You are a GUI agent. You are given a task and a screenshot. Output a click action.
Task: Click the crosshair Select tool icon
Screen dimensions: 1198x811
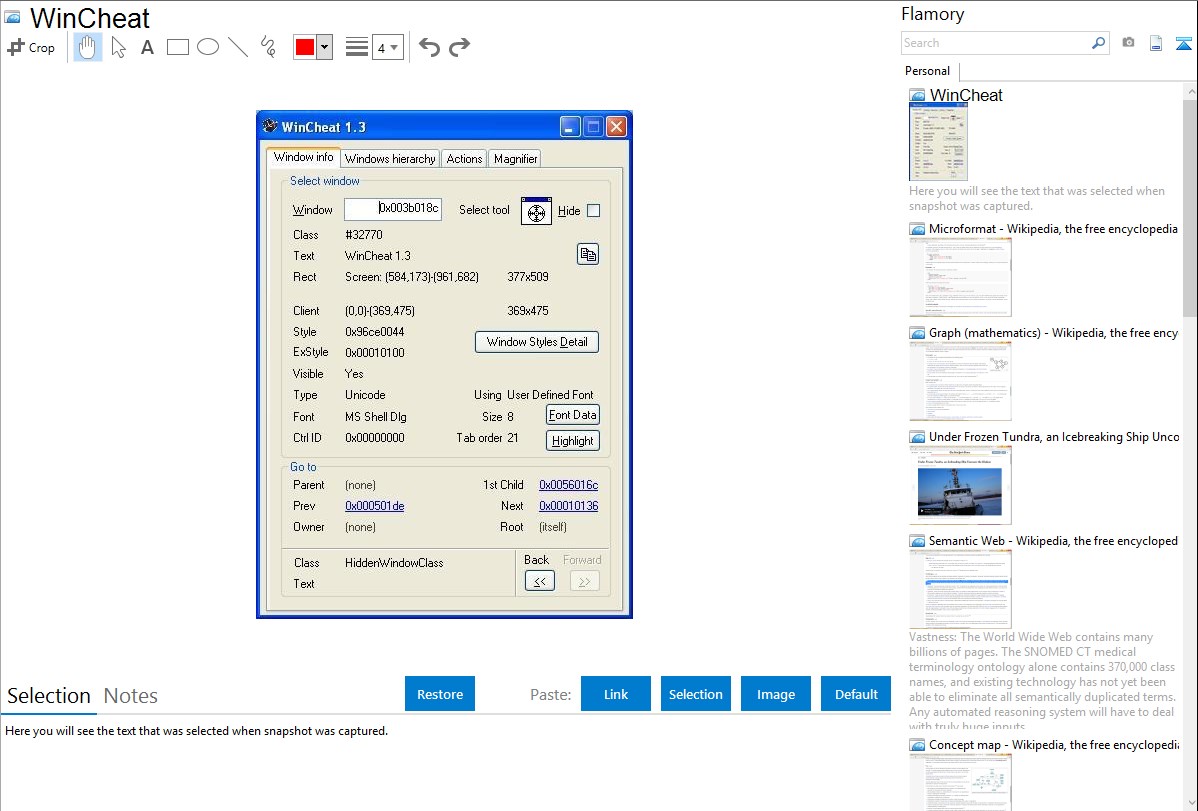pos(536,211)
